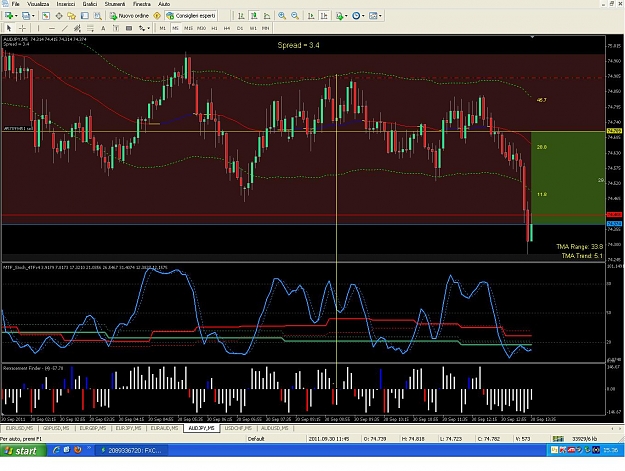This screenshot has height=471, width=625.
Task: Toggle chart shift from right edge
Action: point(324,16)
